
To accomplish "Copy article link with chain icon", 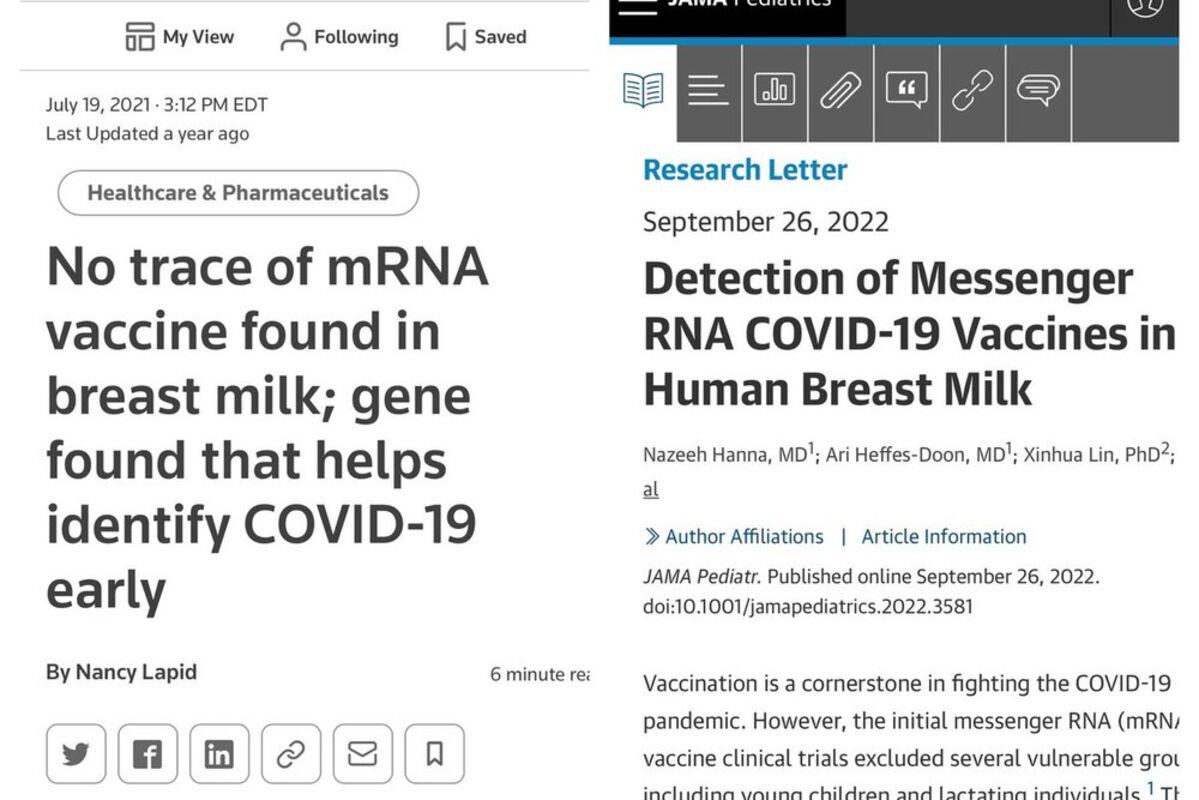I will (x=291, y=754).
